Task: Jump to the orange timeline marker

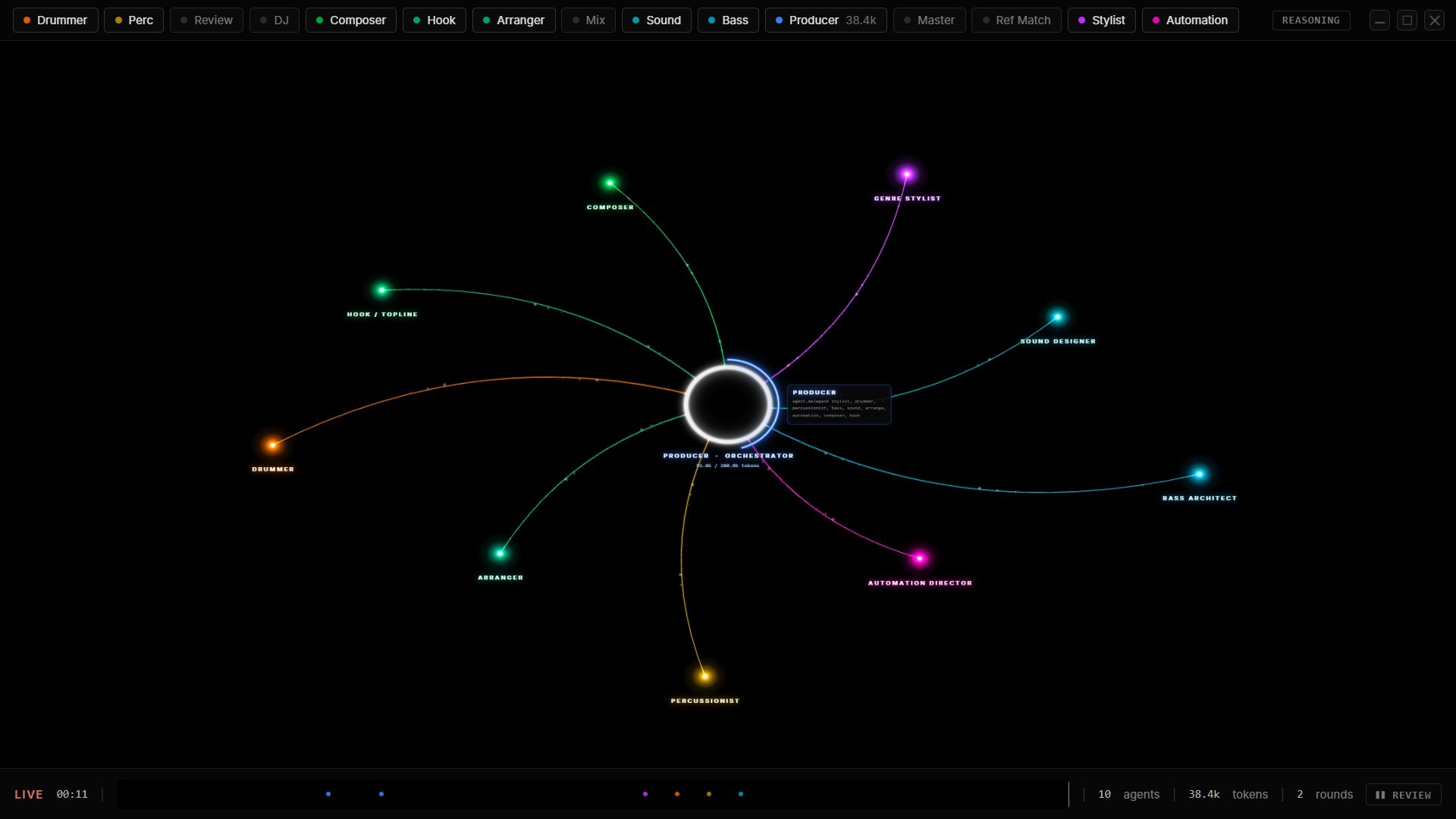Action: click(677, 794)
